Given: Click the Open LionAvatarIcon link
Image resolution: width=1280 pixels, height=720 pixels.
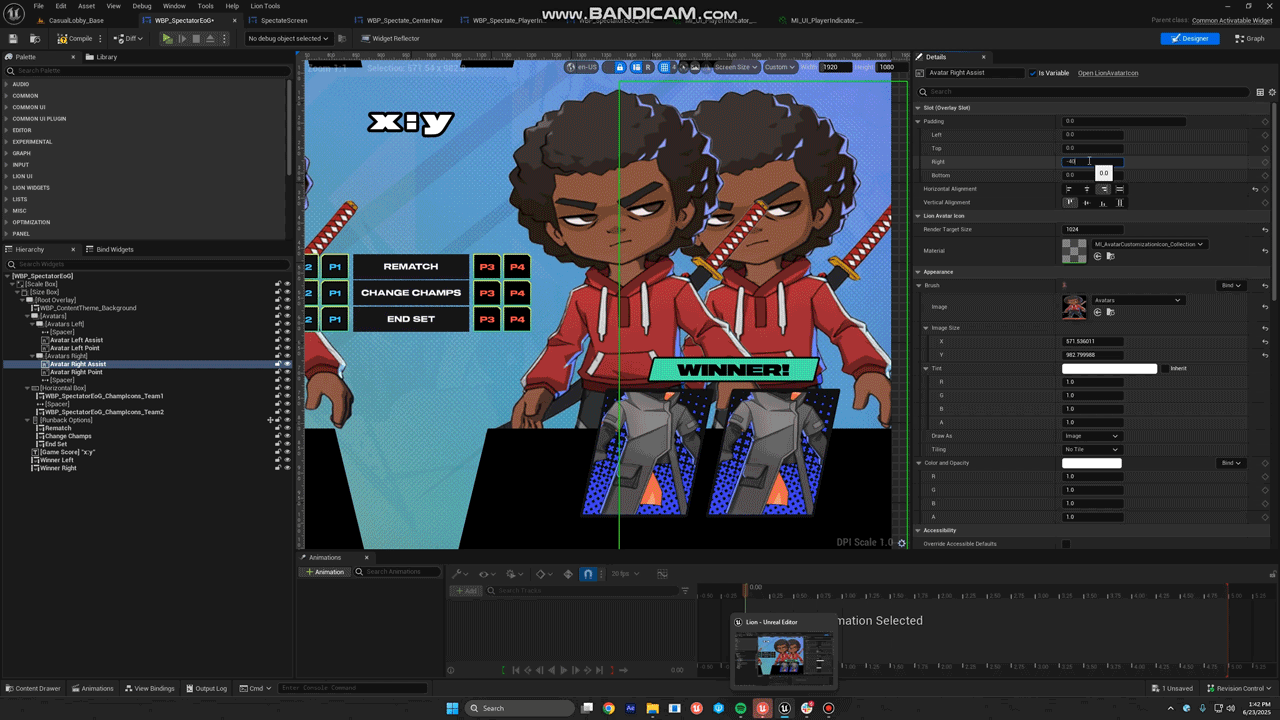Looking at the screenshot, I should pos(1107,73).
